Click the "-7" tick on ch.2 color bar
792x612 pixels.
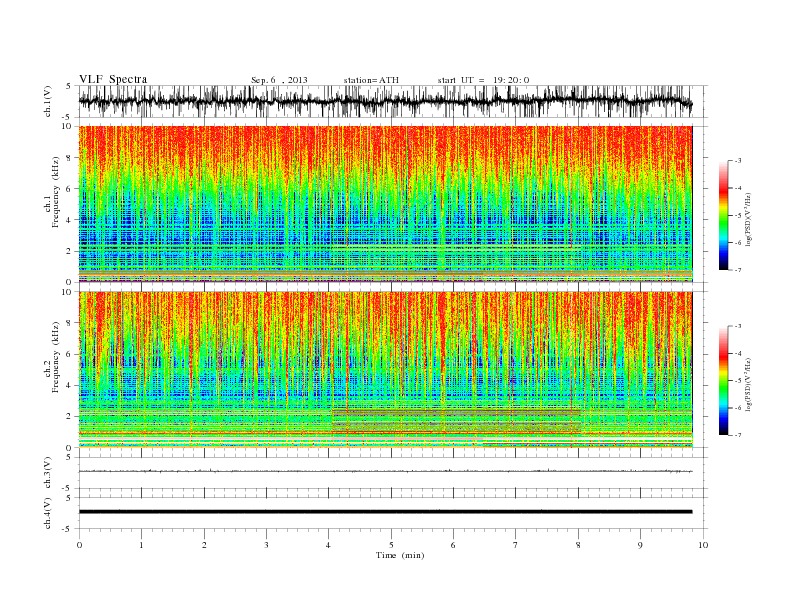click(737, 435)
